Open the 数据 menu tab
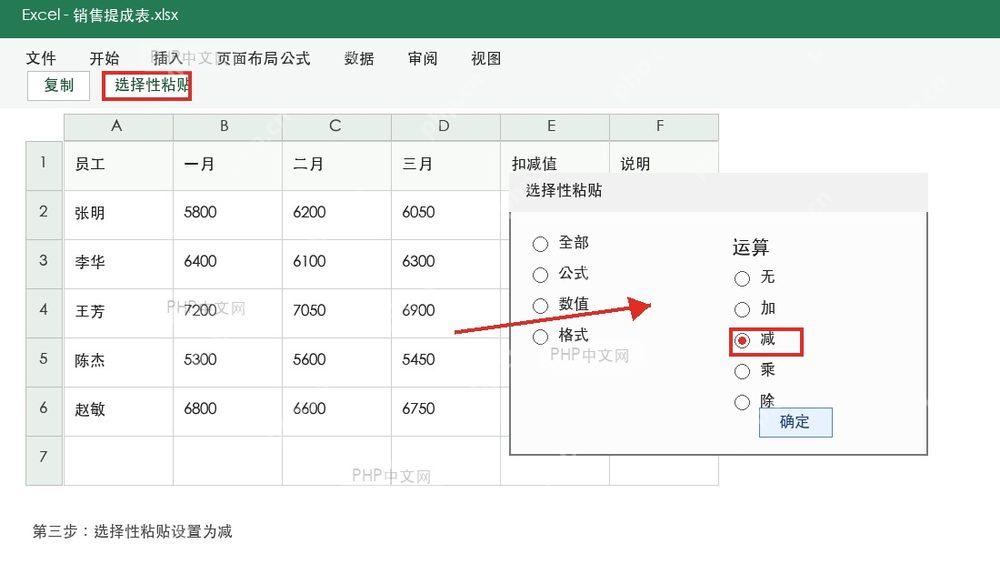Image resolution: width=1000 pixels, height=564 pixels. coord(359,59)
